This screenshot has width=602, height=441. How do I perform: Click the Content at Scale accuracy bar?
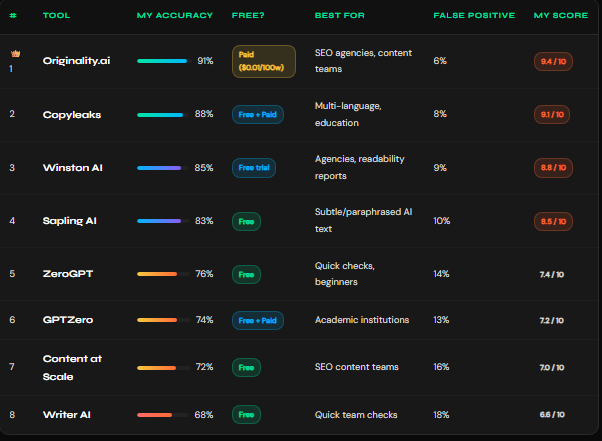[164, 368]
